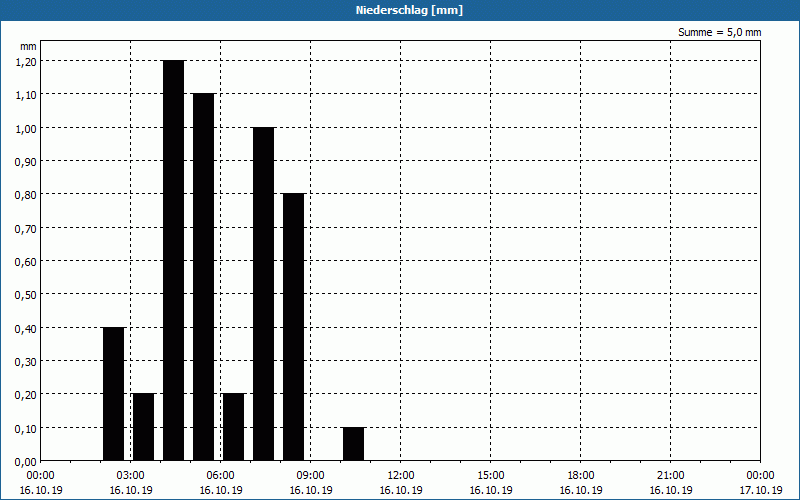Click the mm unit label above y-axis
Image resolution: width=800 pixels, height=500 pixels.
[x=28, y=46]
